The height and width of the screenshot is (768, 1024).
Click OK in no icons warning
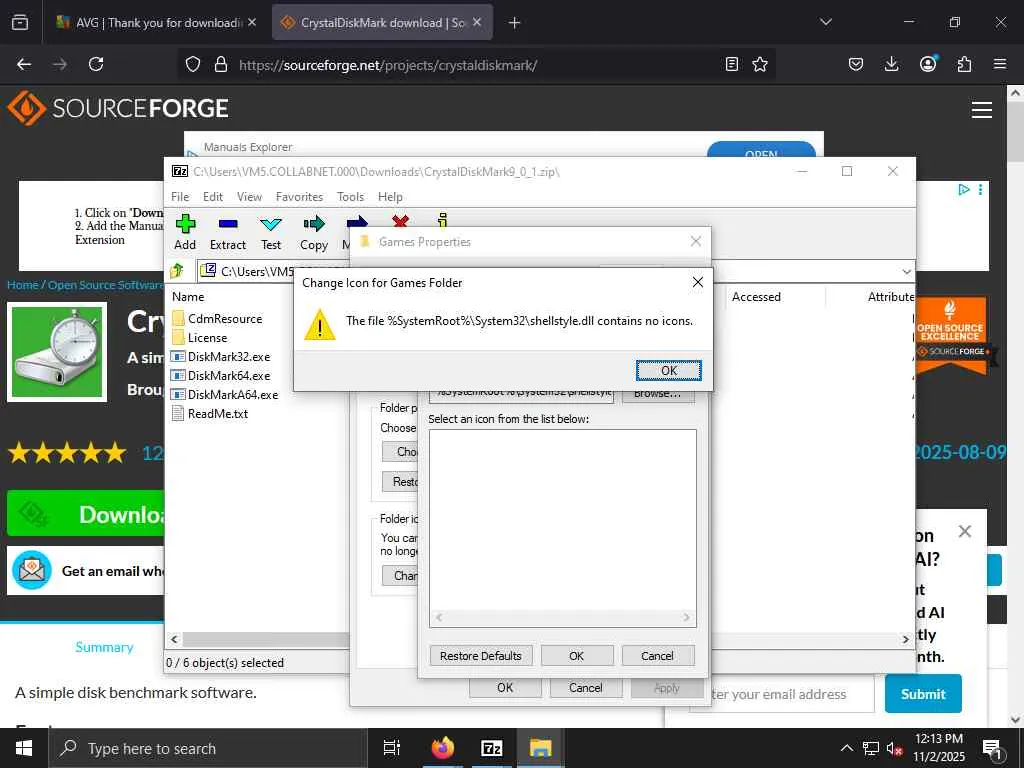coord(669,370)
